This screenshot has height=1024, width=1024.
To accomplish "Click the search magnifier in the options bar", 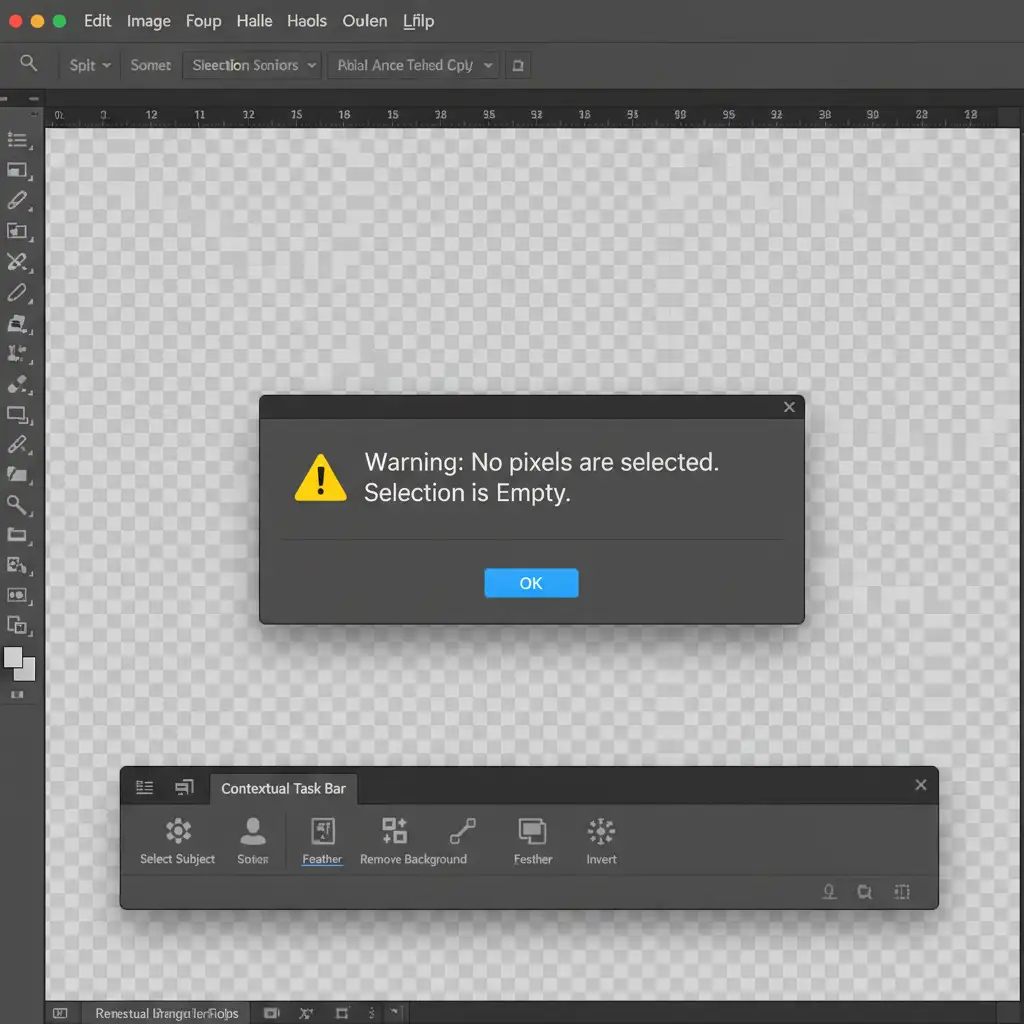I will (x=29, y=64).
